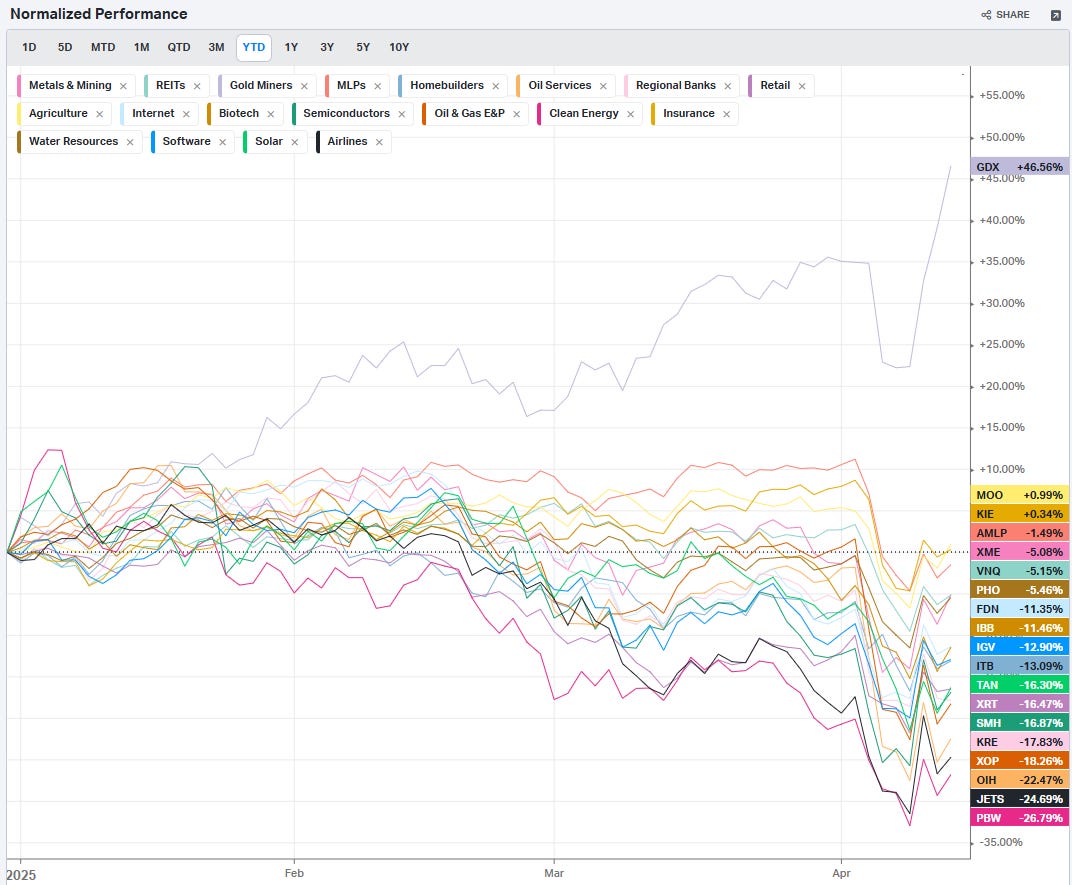Remove the MLPs series with x
Viewport: 1072px width, 885px height.
pyautogui.click(x=377, y=86)
